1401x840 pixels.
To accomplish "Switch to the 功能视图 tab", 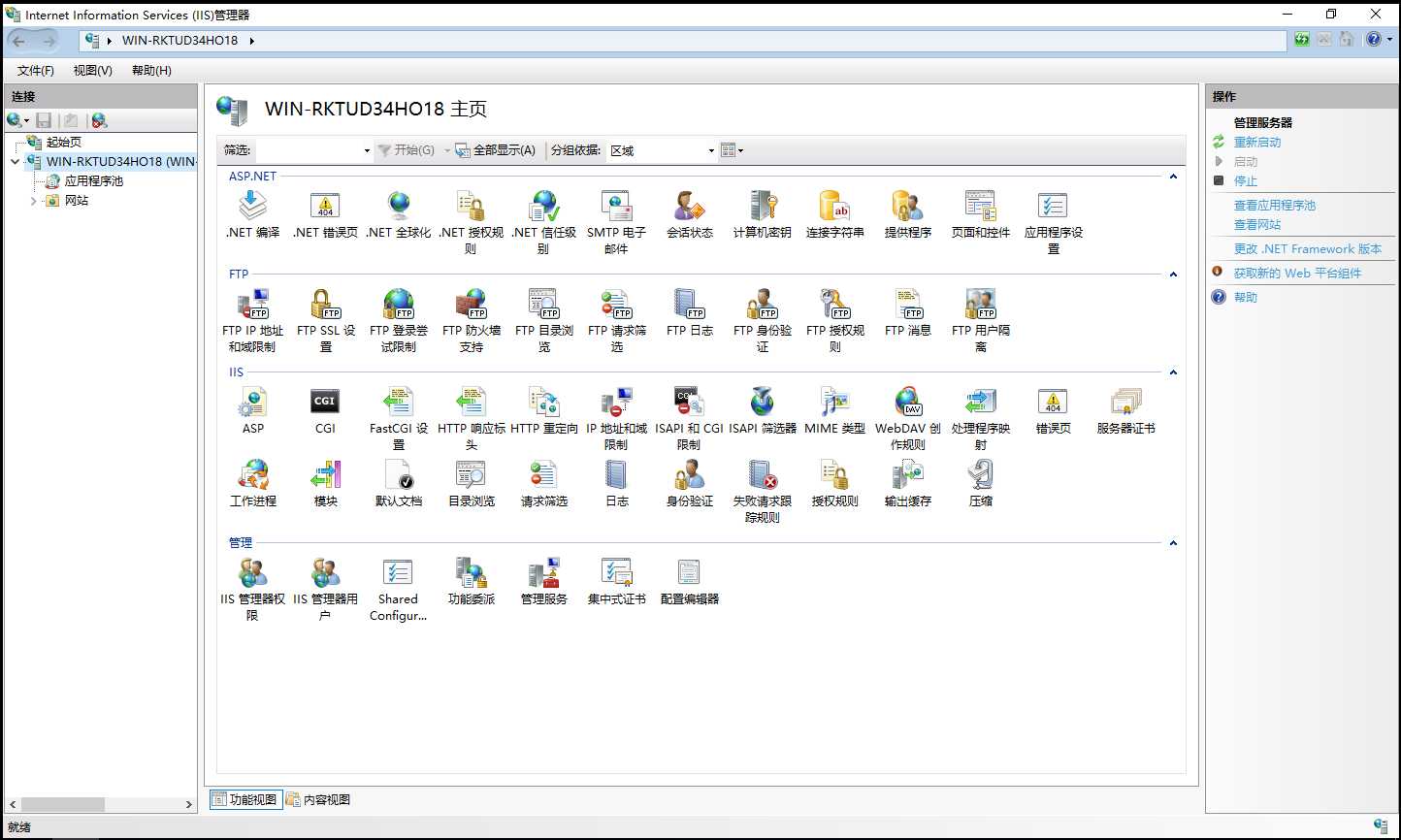I will [245, 800].
